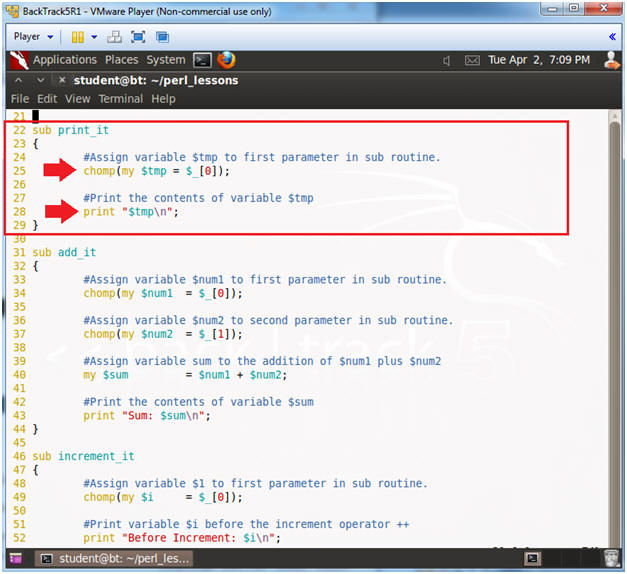
Task: Open the System menu
Action: click(166, 60)
